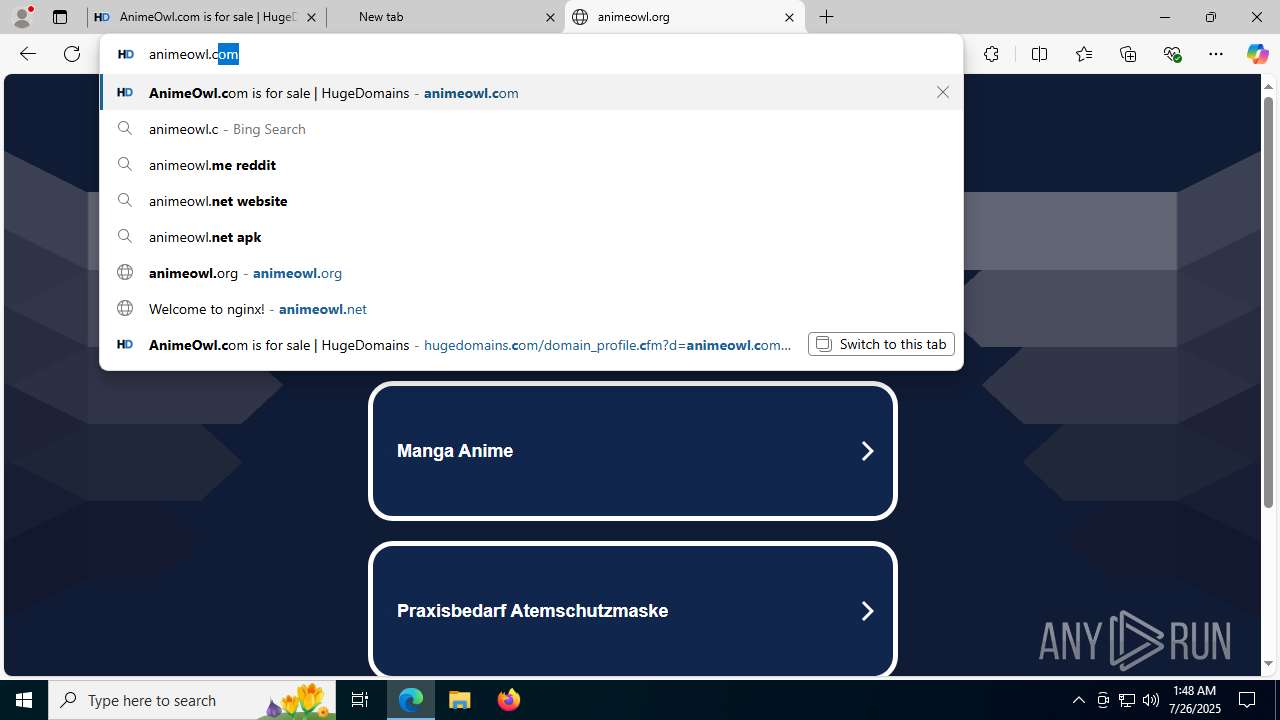Open Browser essentials heart icon

[1172, 54]
